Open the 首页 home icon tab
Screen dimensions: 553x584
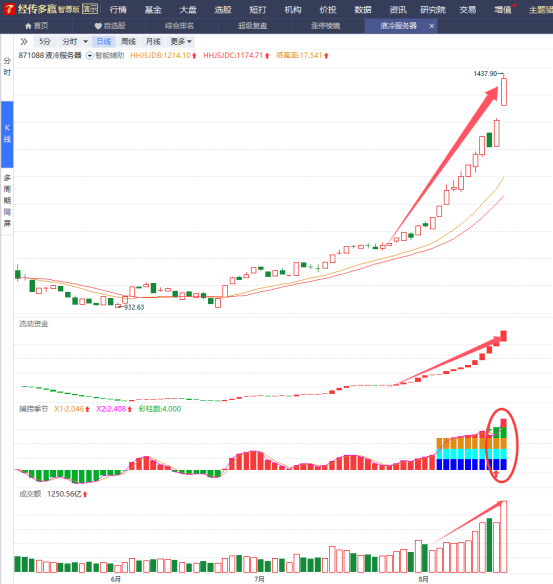click(36, 26)
